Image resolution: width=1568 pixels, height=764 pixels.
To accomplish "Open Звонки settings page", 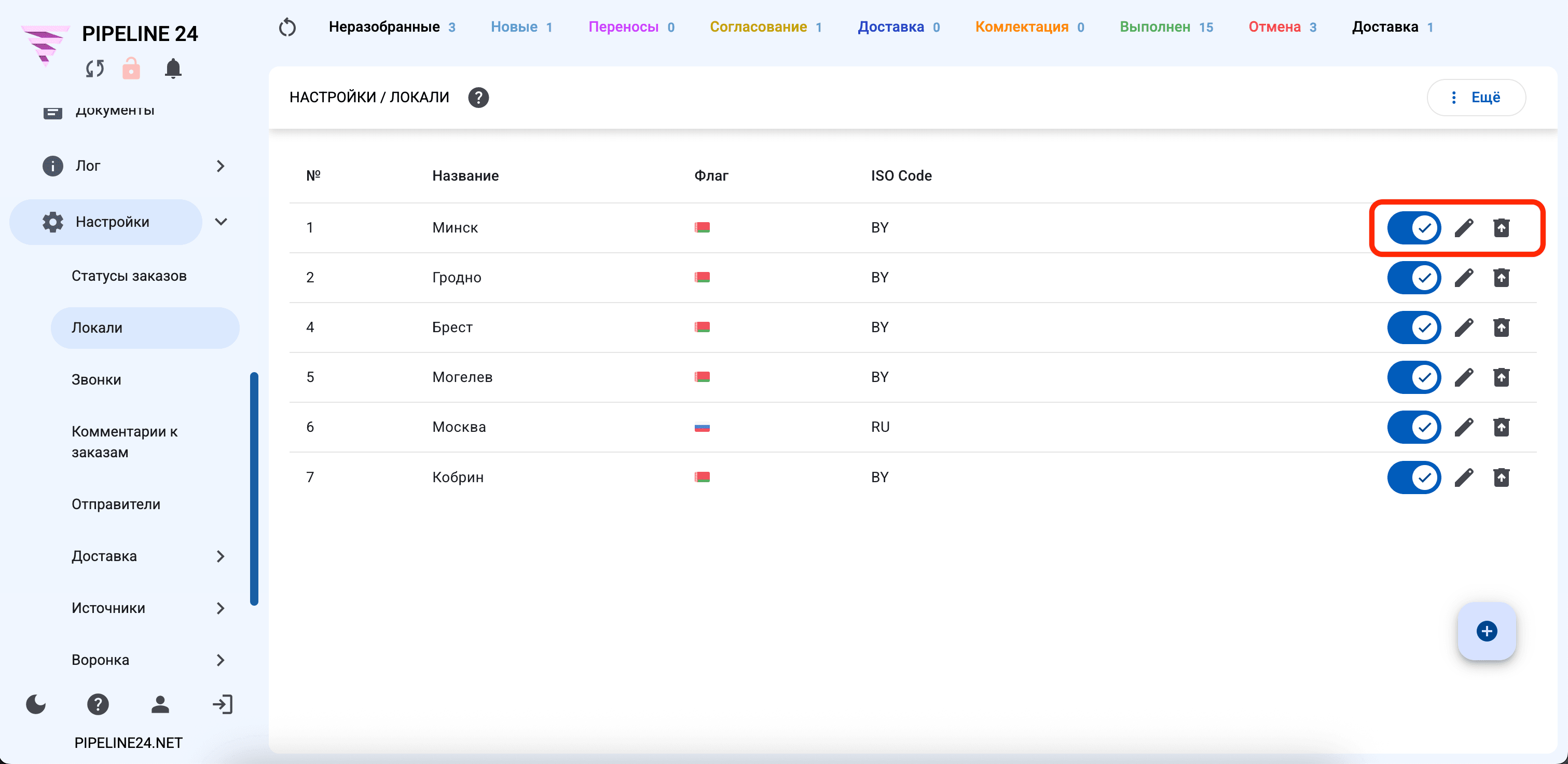I will pyautogui.click(x=96, y=380).
